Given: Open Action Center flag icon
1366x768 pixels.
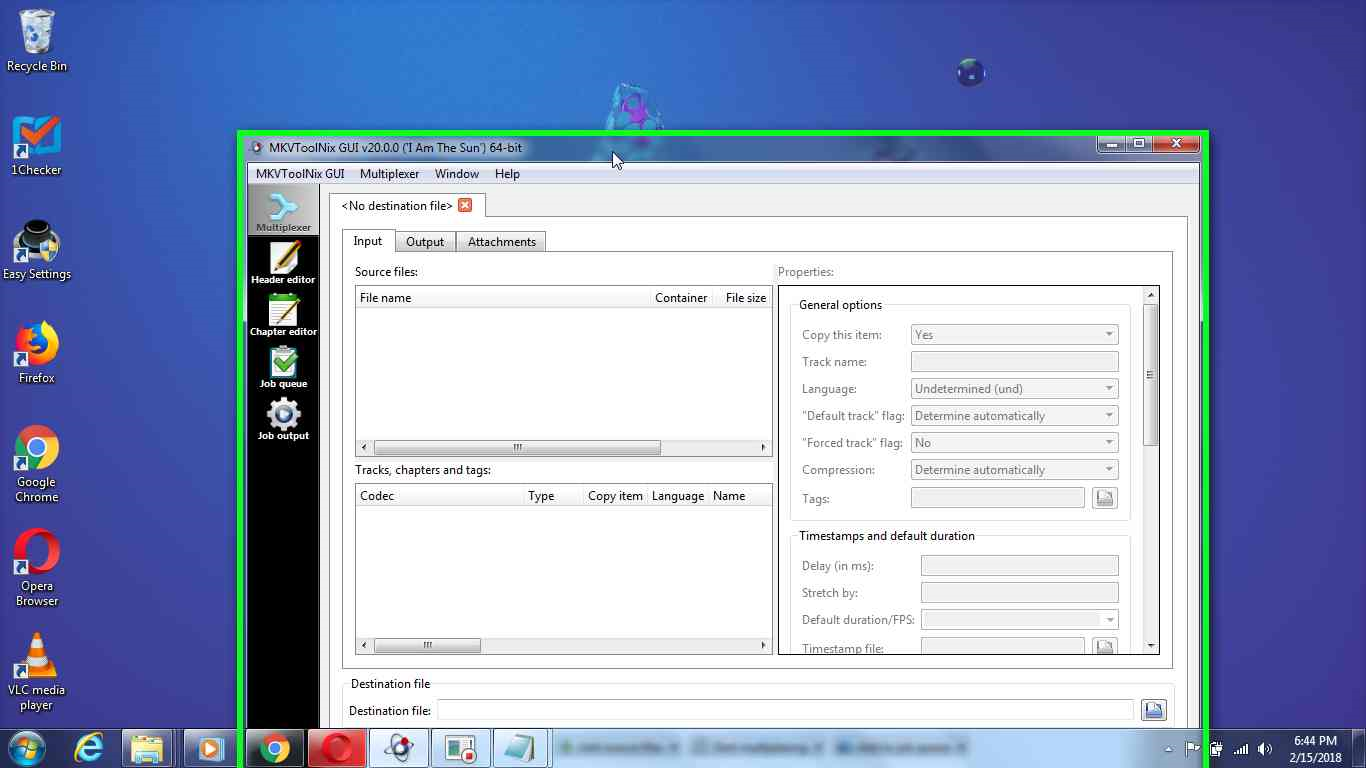Looking at the screenshot, I should (1192, 749).
